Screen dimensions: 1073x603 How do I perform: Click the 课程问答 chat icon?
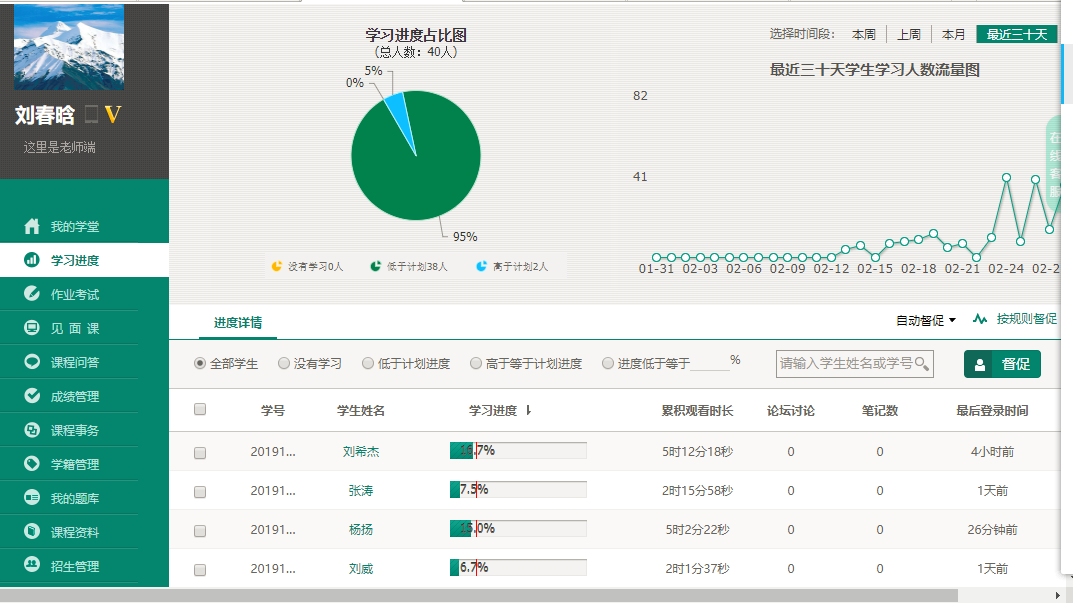click(32, 363)
